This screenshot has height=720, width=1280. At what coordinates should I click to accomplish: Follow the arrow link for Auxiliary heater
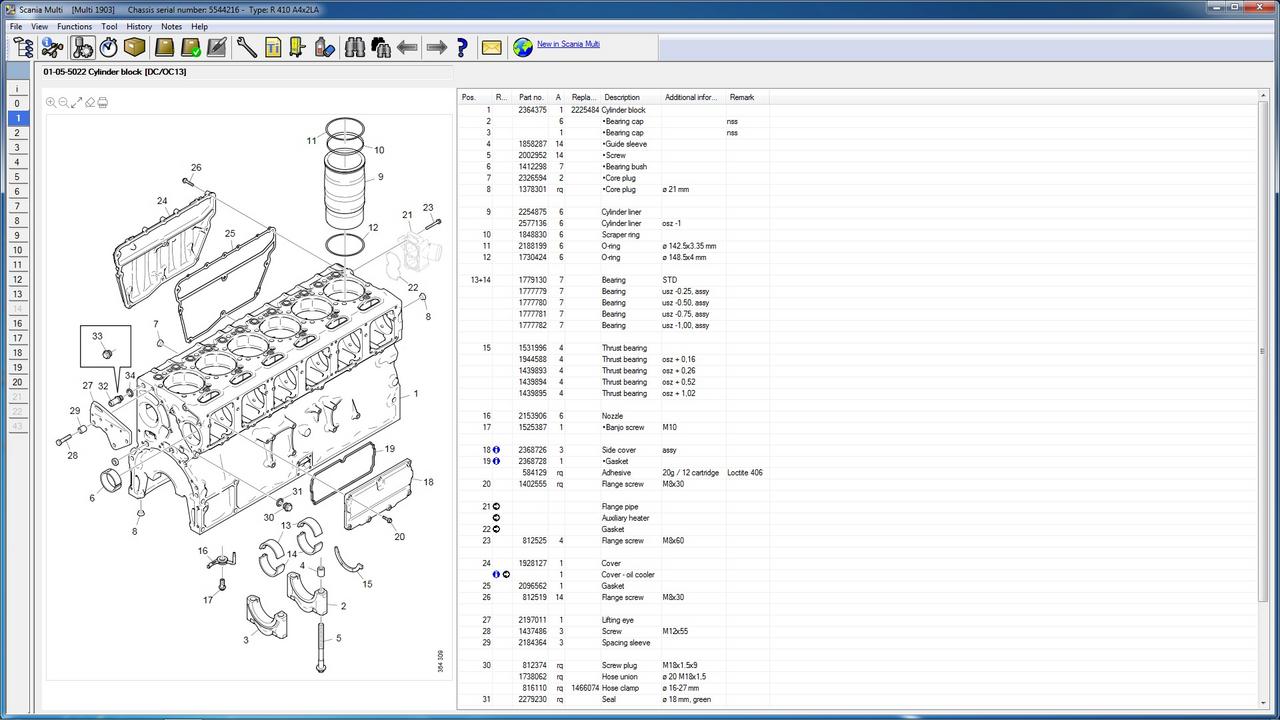tap(496, 518)
